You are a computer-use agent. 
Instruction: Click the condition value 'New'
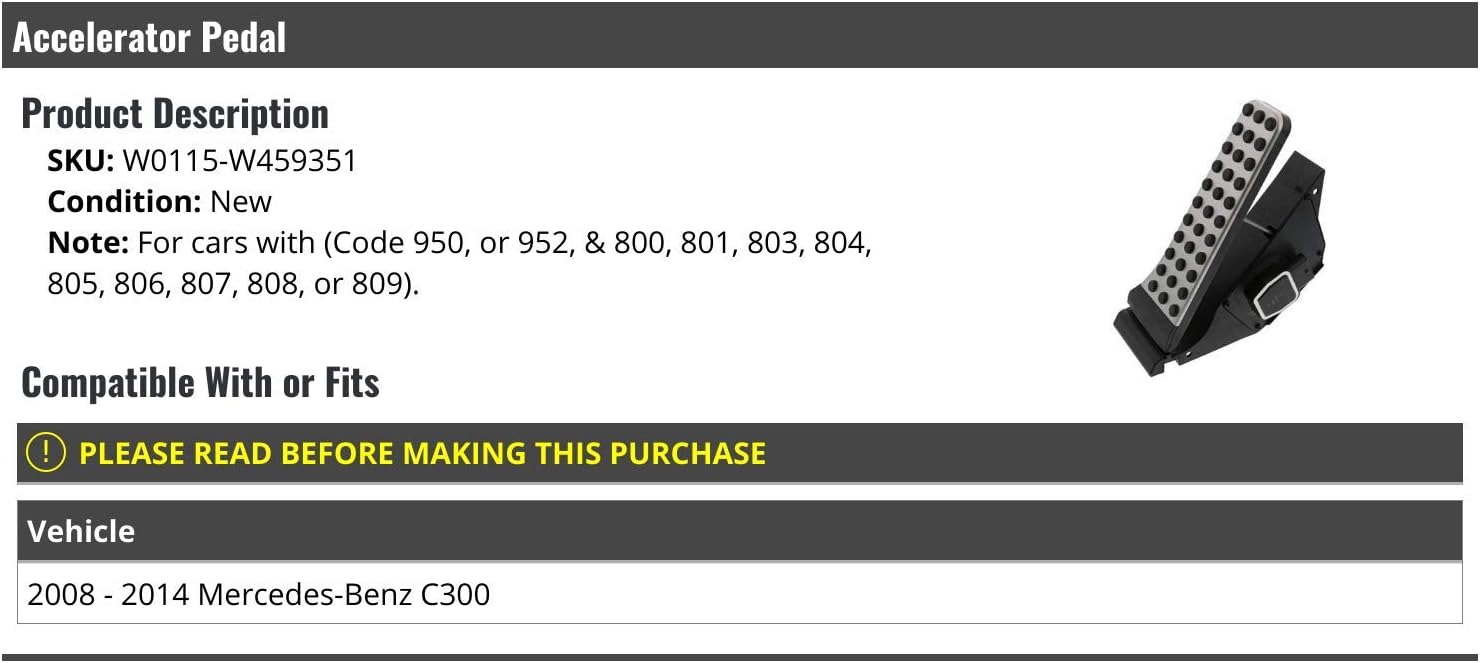(x=240, y=201)
